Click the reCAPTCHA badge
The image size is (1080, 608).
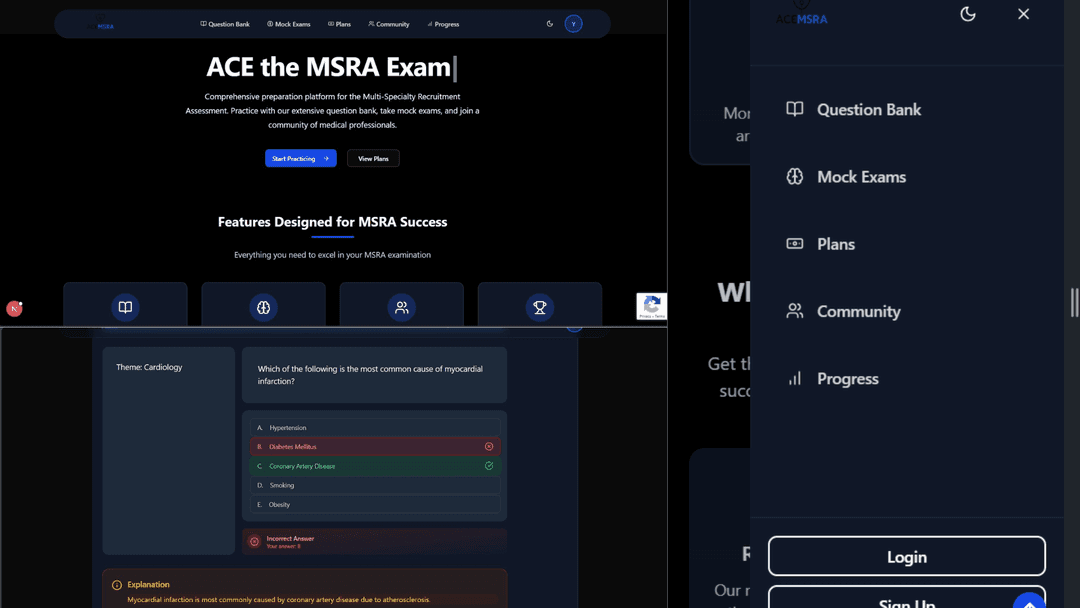tap(651, 306)
